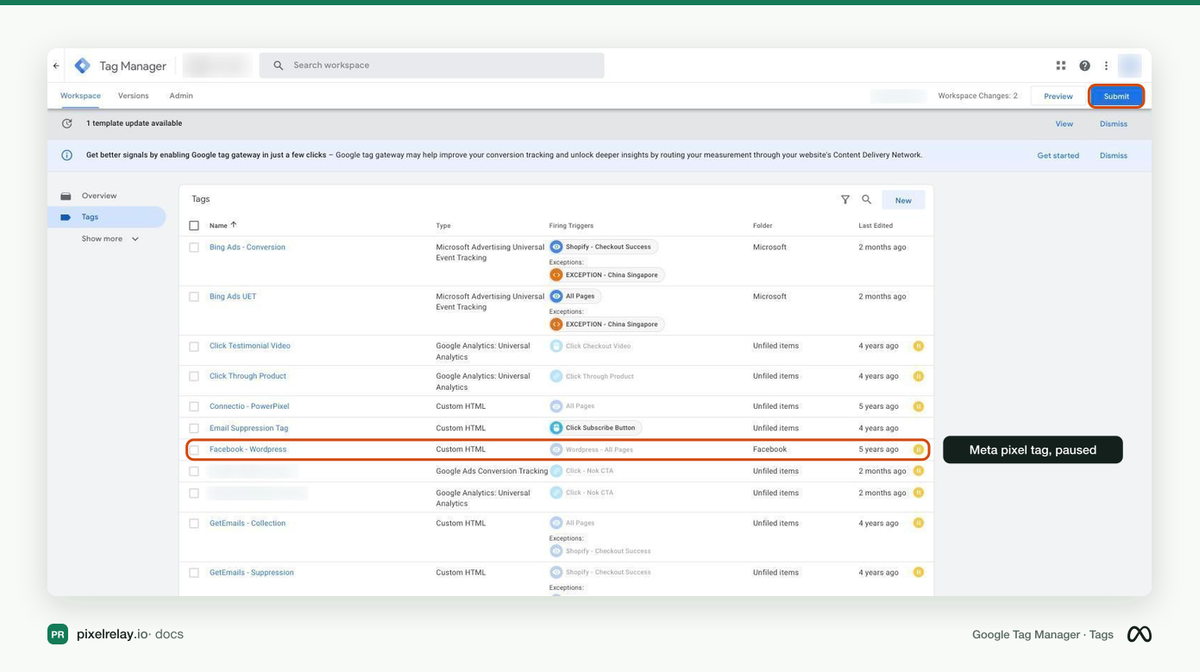The height and width of the screenshot is (672, 1200).
Task: Open EXCEPTION - China Singapore chip in Bing Ads UET row
Action: click(x=607, y=324)
